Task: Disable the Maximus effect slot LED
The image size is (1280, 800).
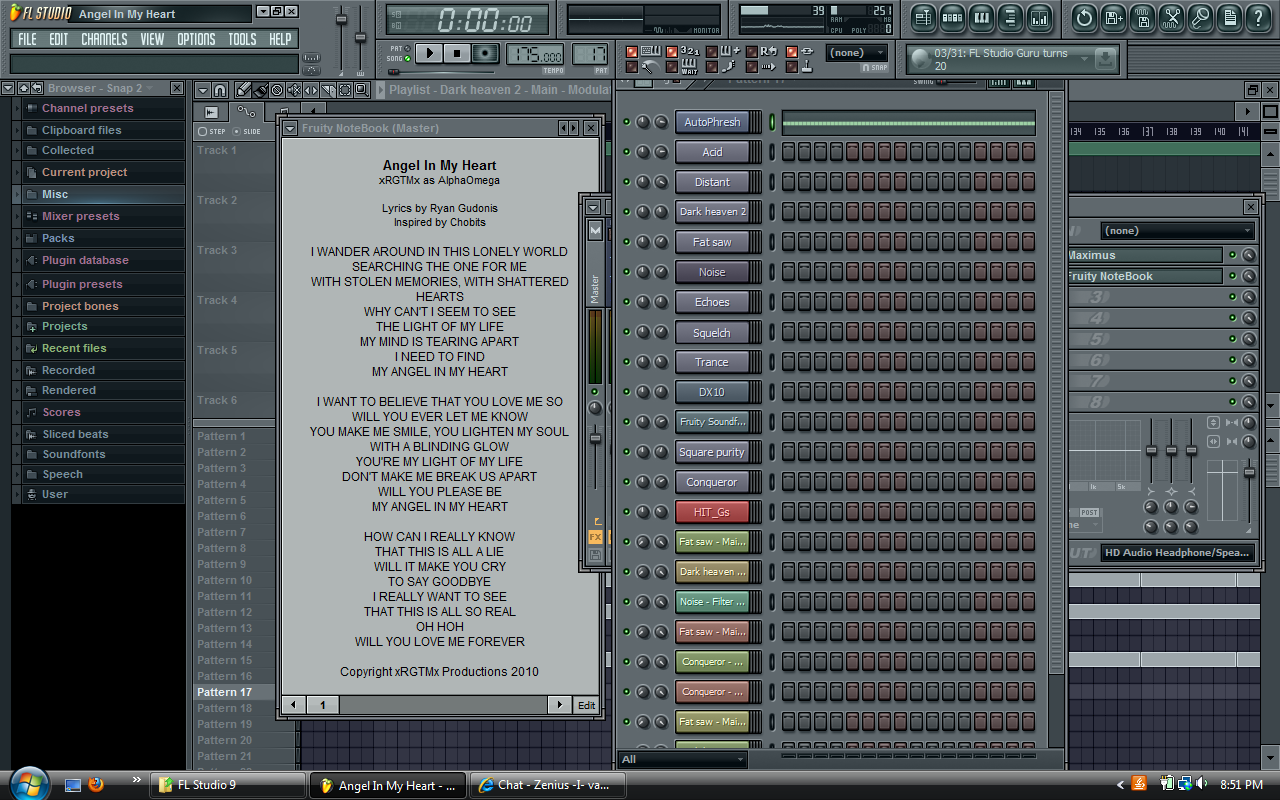Action: click(x=1233, y=255)
